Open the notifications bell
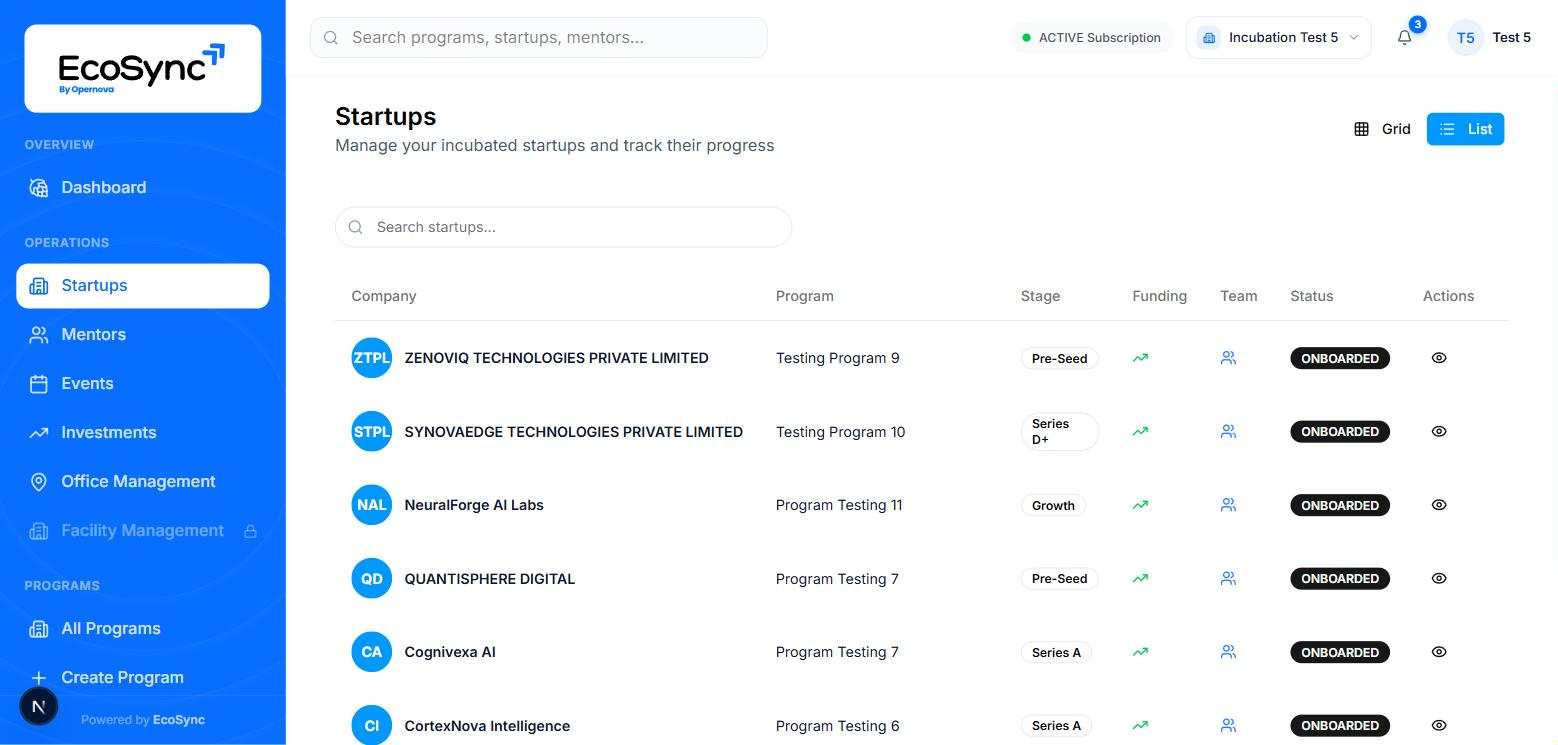The image size is (1558, 745). coord(1405,38)
